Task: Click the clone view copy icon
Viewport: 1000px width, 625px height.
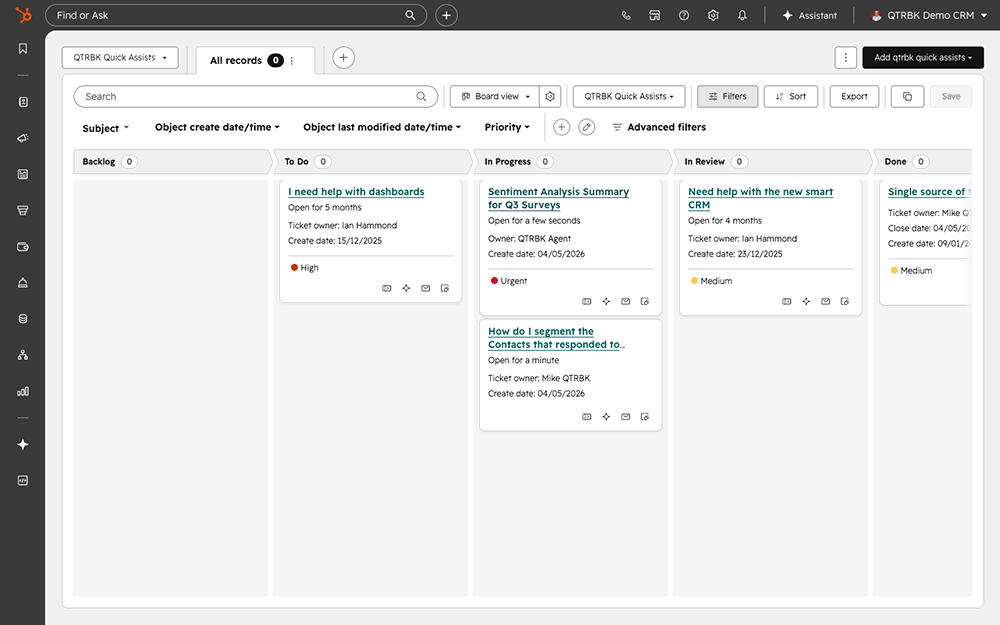Action: tap(907, 96)
